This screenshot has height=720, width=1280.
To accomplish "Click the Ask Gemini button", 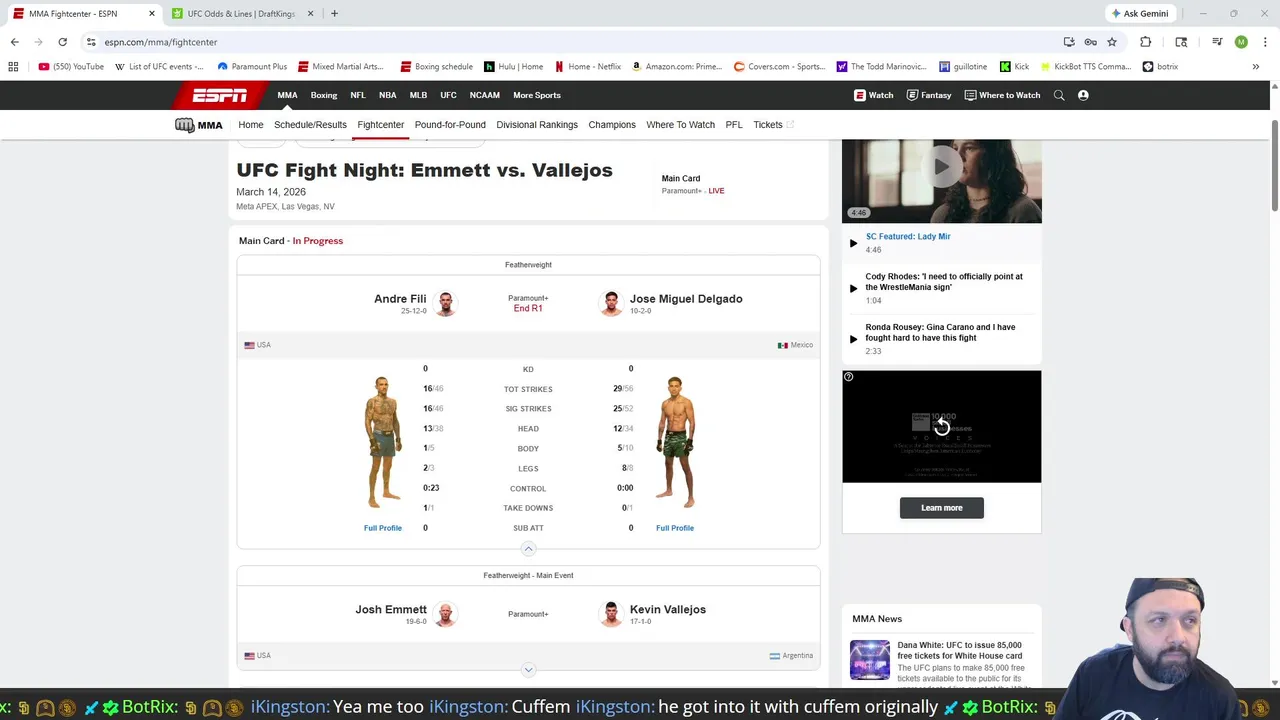I will pyautogui.click(x=1139, y=13).
